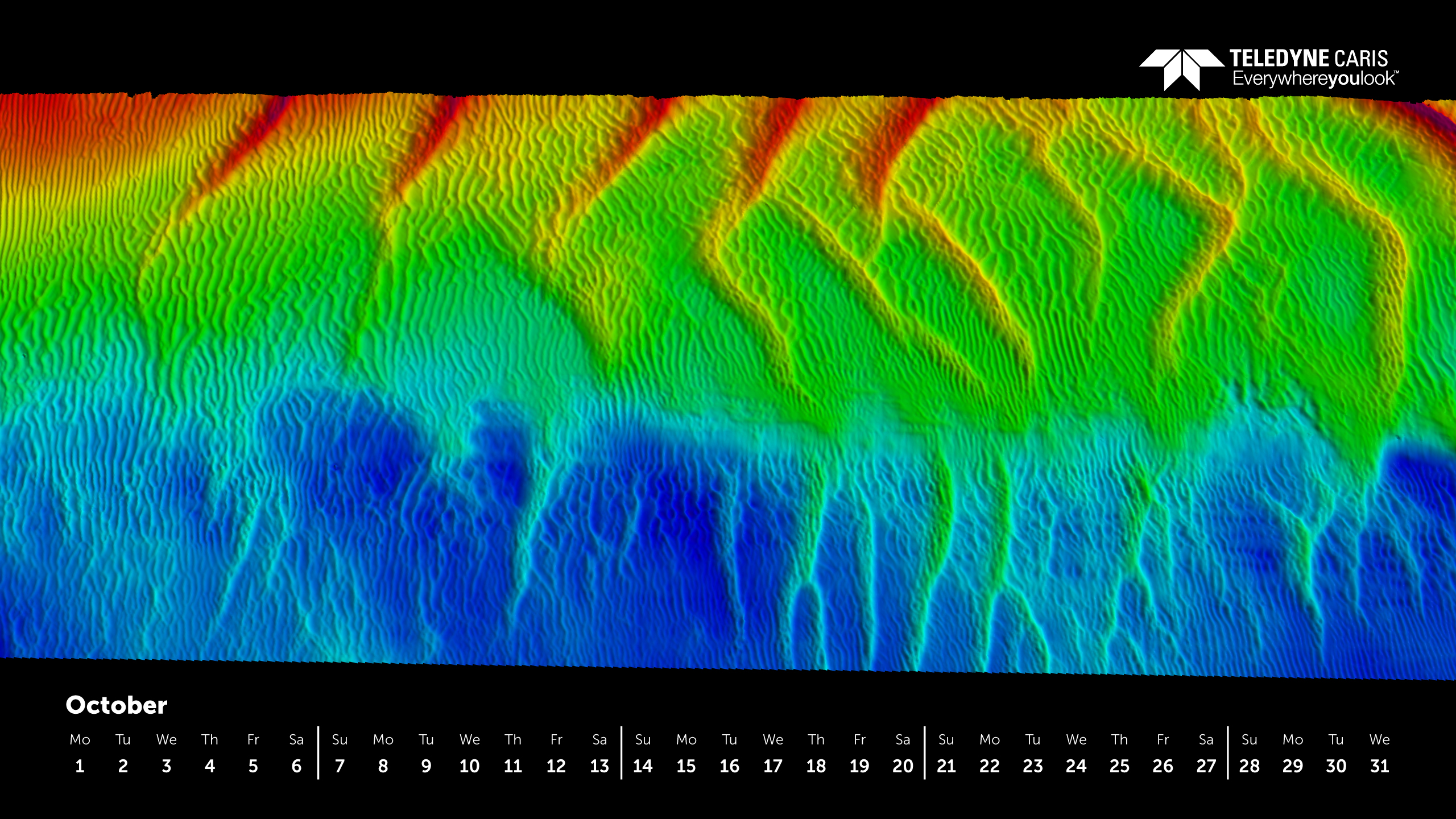Select date 9 on the calendar
This screenshot has height=819, width=1456.
point(426,766)
